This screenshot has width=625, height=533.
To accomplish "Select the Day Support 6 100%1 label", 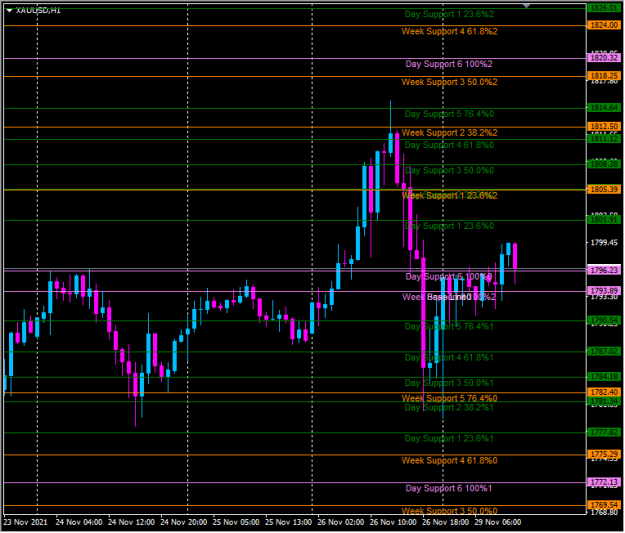I will [449, 489].
